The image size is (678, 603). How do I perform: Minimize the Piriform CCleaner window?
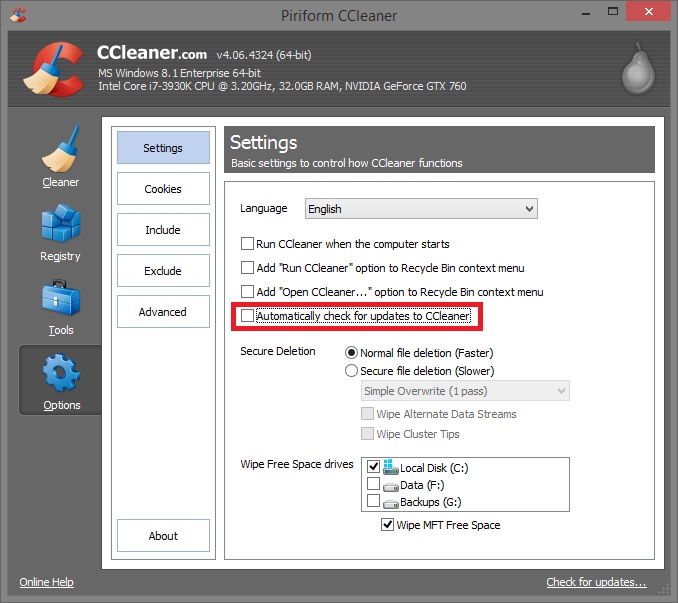tap(586, 13)
